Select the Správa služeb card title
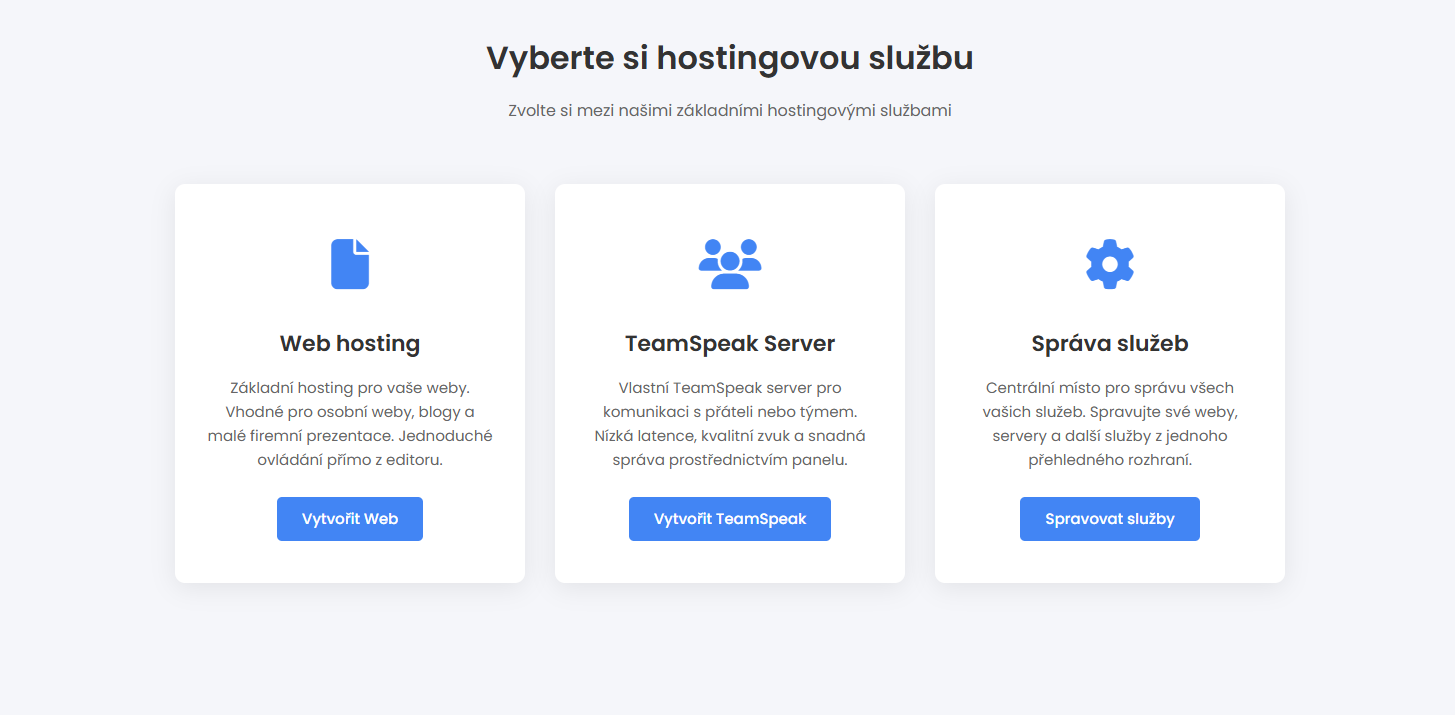Viewport: 1455px width, 715px height. pos(1110,343)
